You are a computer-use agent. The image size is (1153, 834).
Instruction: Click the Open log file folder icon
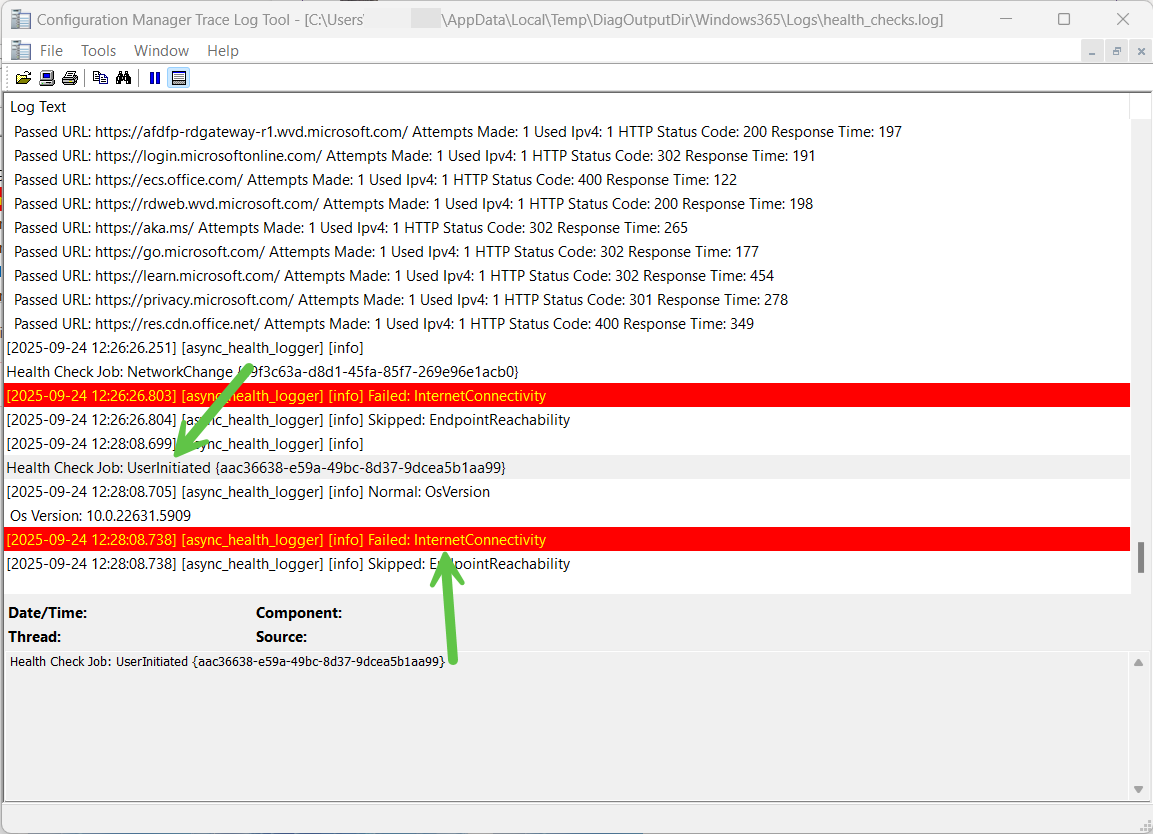coord(23,78)
